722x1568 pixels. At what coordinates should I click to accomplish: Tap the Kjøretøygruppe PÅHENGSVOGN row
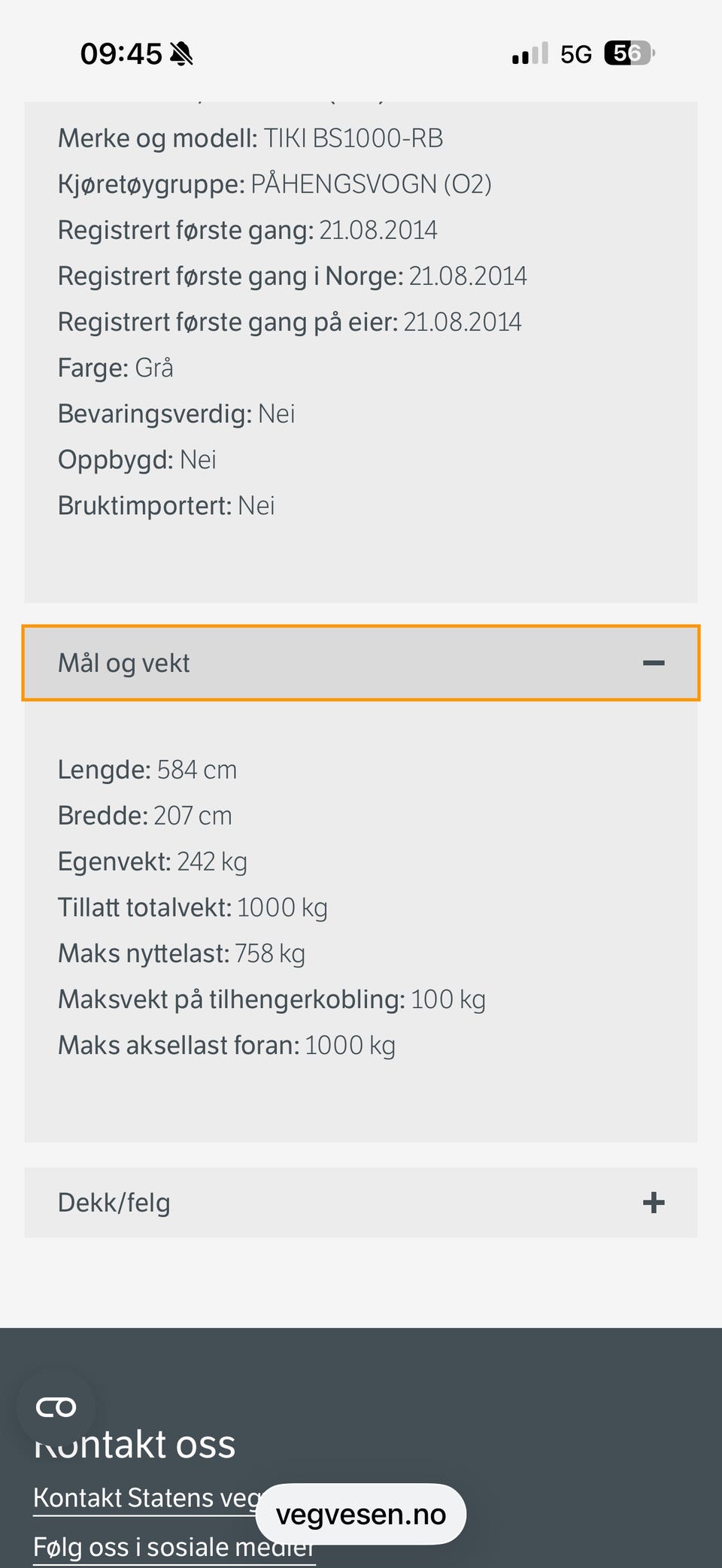tap(275, 184)
